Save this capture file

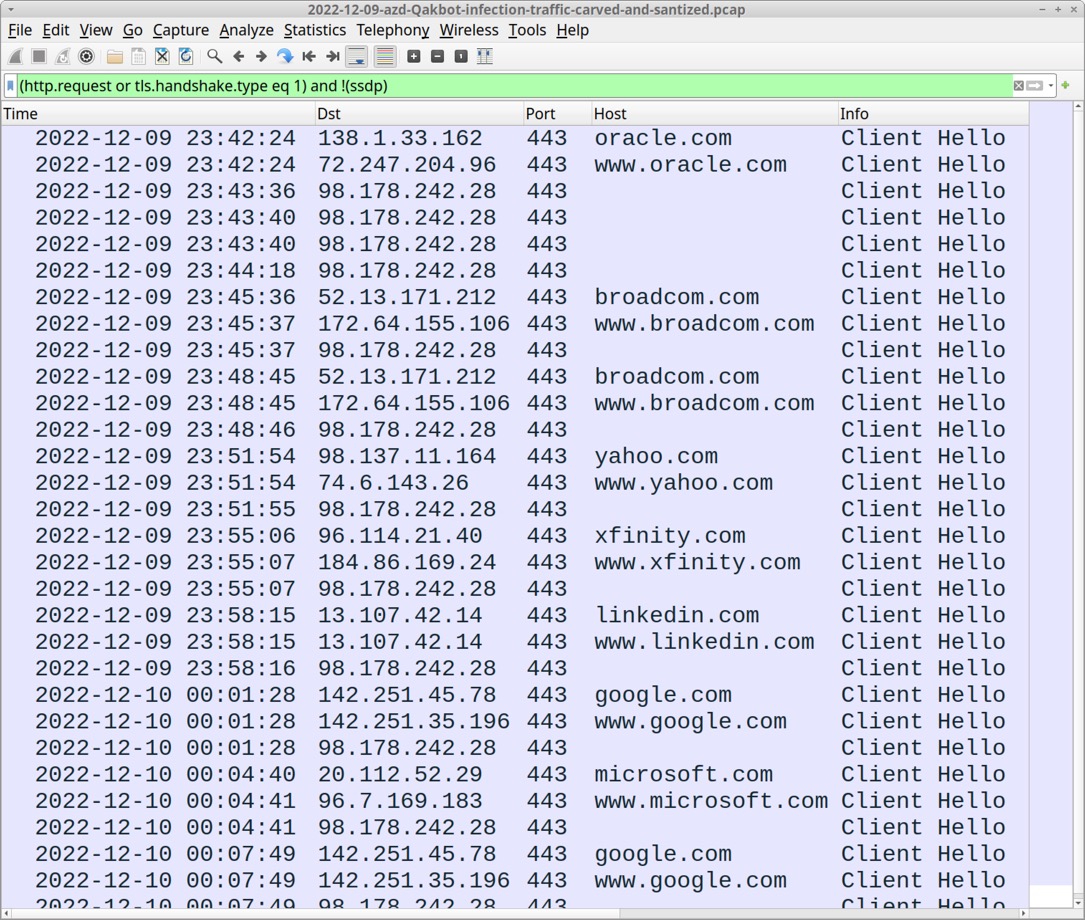click(138, 57)
